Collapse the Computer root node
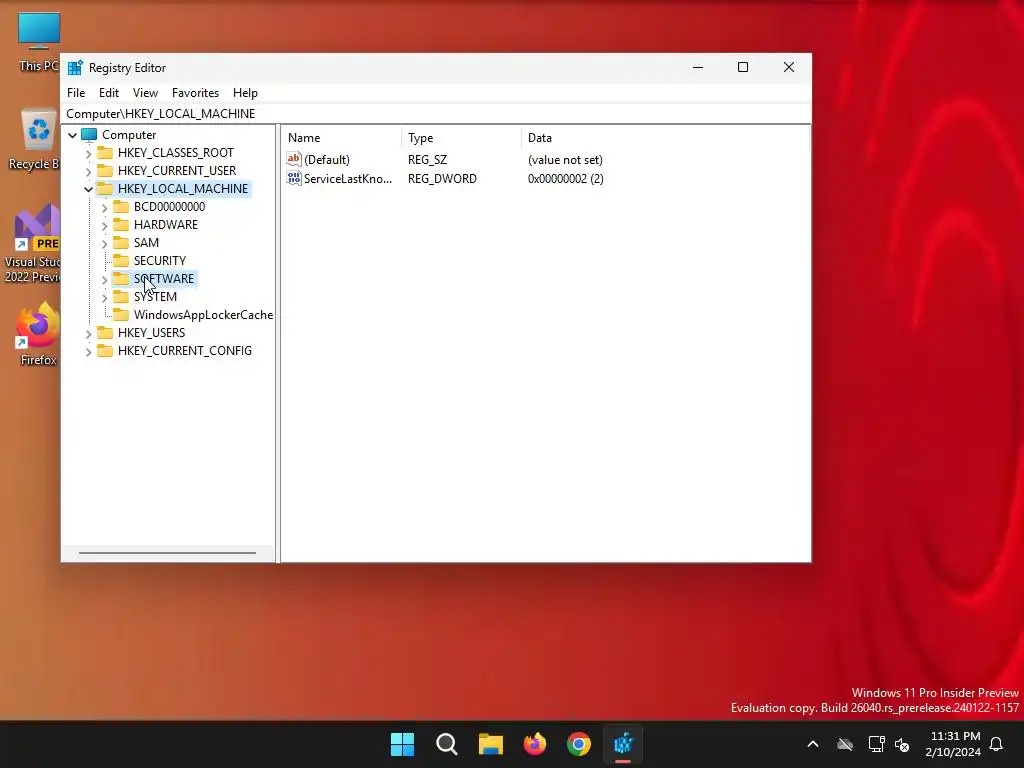The height and width of the screenshot is (768, 1024). pyautogui.click(x=72, y=135)
